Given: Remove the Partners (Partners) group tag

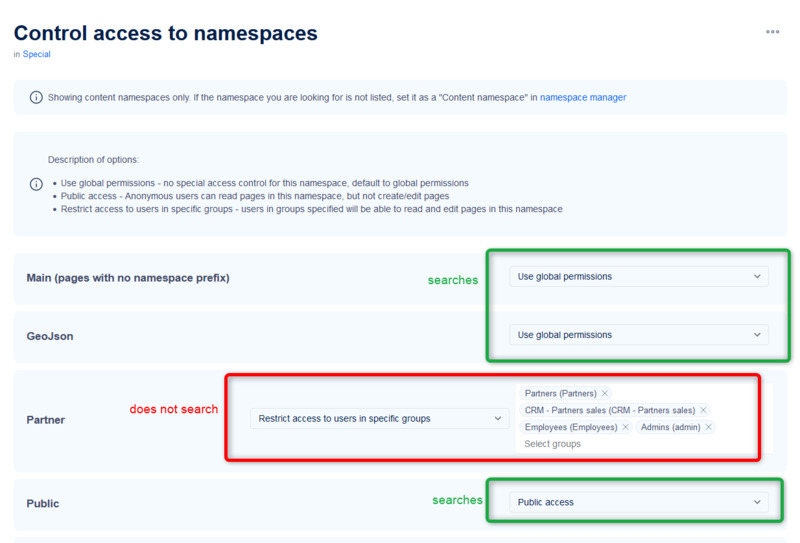Looking at the screenshot, I should pos(605,394).
